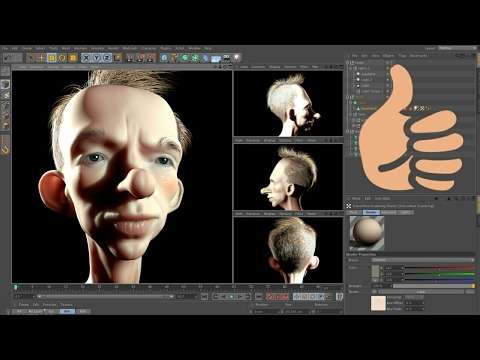
Task: Toggle the X axis lock
Action: tap(86, 58)
